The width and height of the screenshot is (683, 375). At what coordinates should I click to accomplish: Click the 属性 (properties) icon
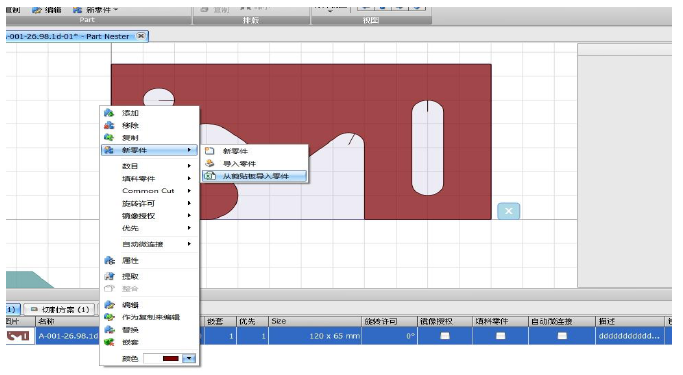(109, 260)
